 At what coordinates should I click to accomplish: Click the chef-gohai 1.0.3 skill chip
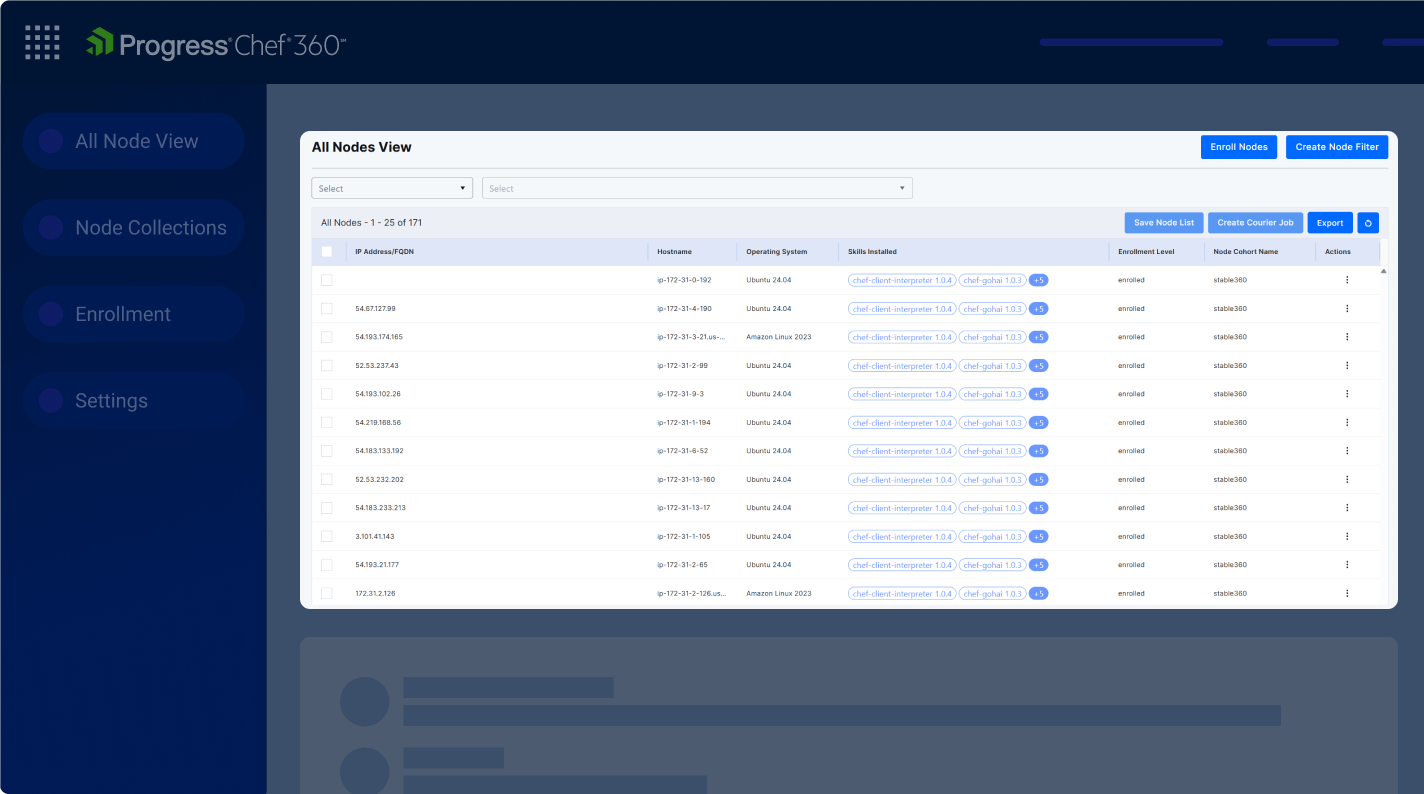coord(991,280)
